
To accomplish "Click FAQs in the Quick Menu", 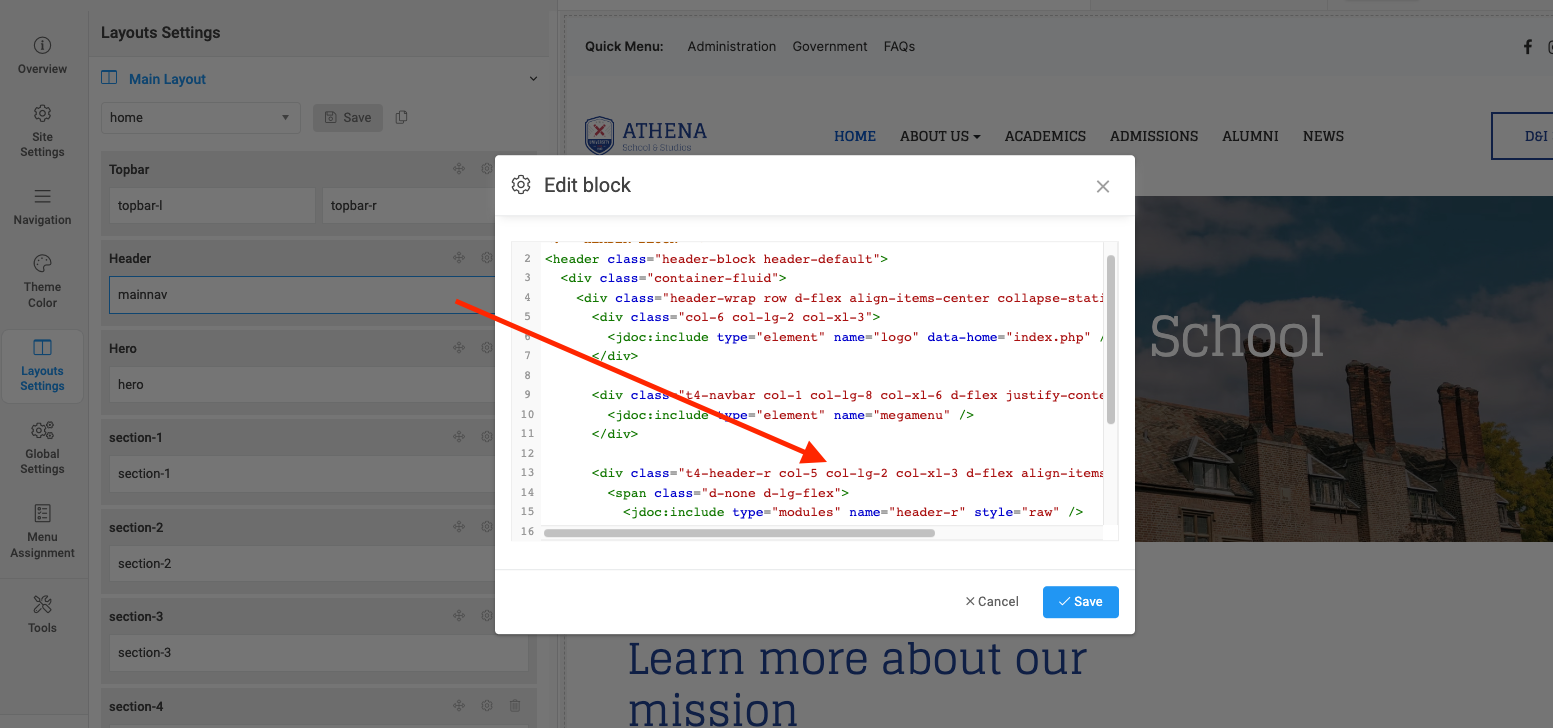I will coord(899,47).
